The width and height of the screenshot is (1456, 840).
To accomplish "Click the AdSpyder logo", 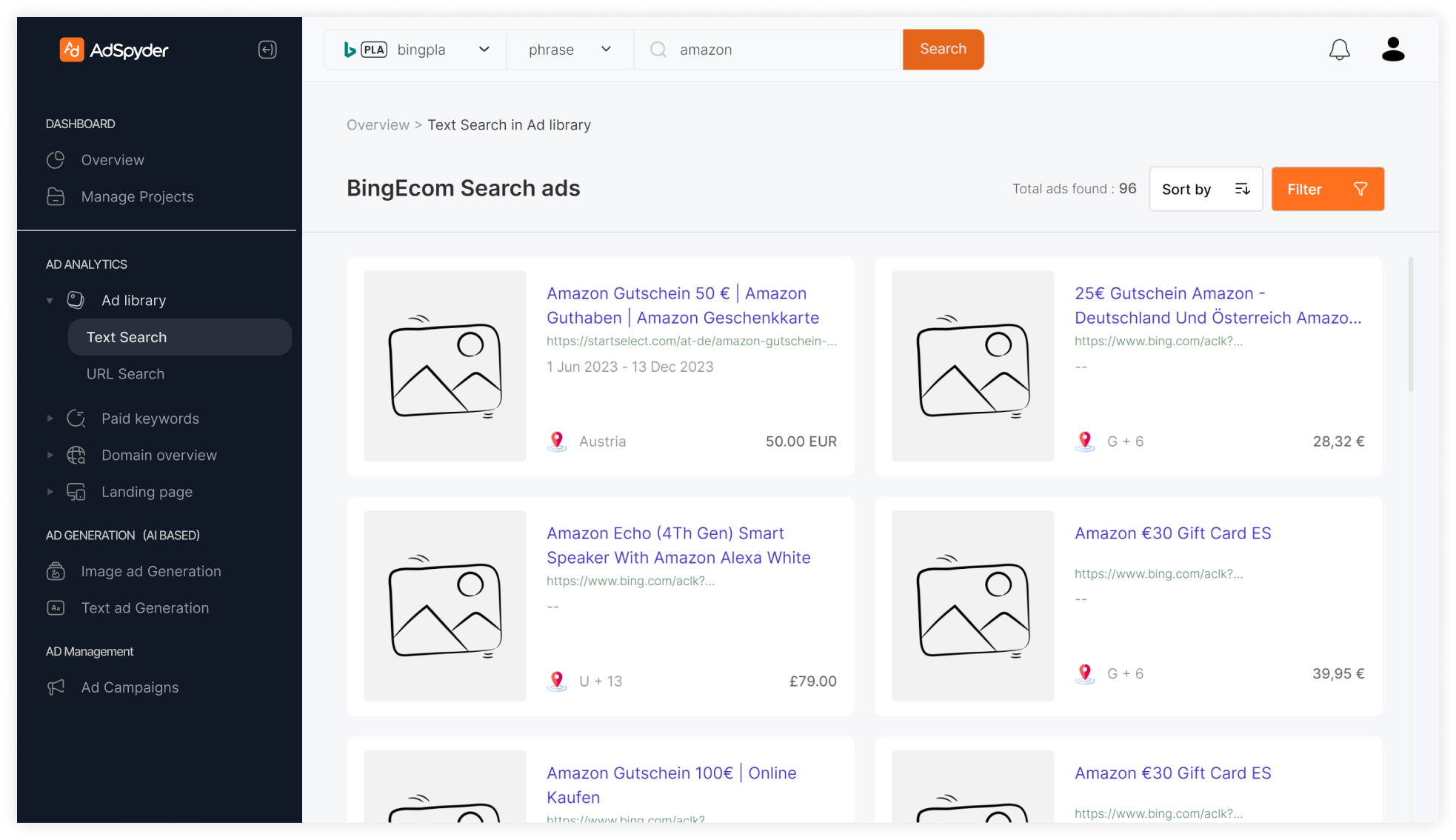I will pos(114,50).
